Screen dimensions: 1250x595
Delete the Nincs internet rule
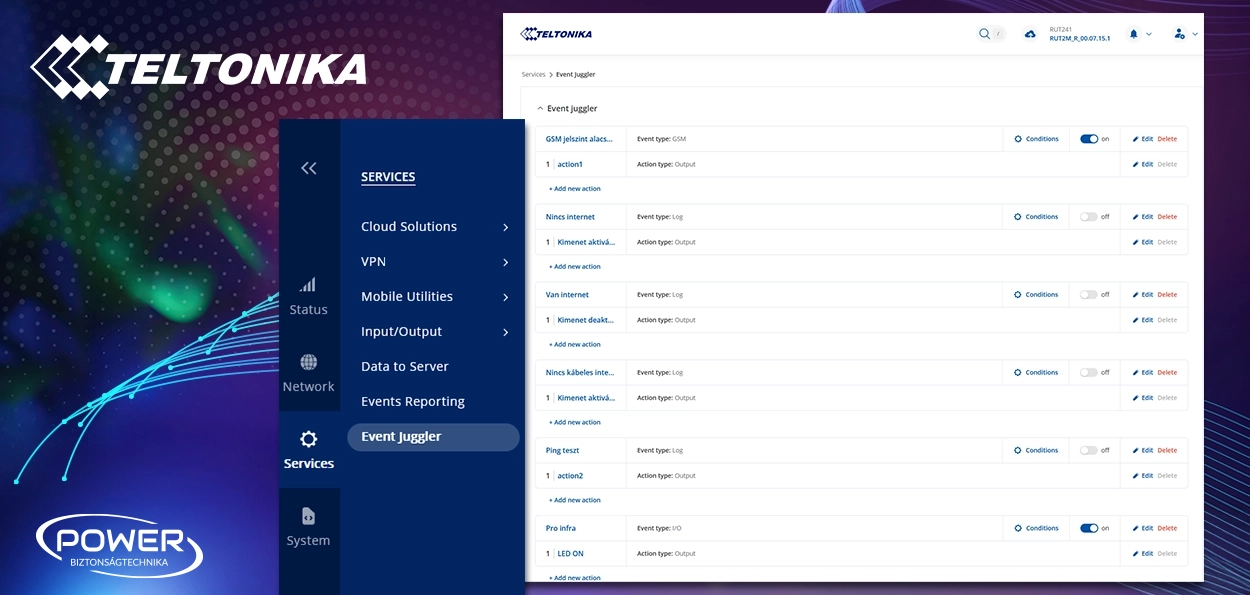1167,217
